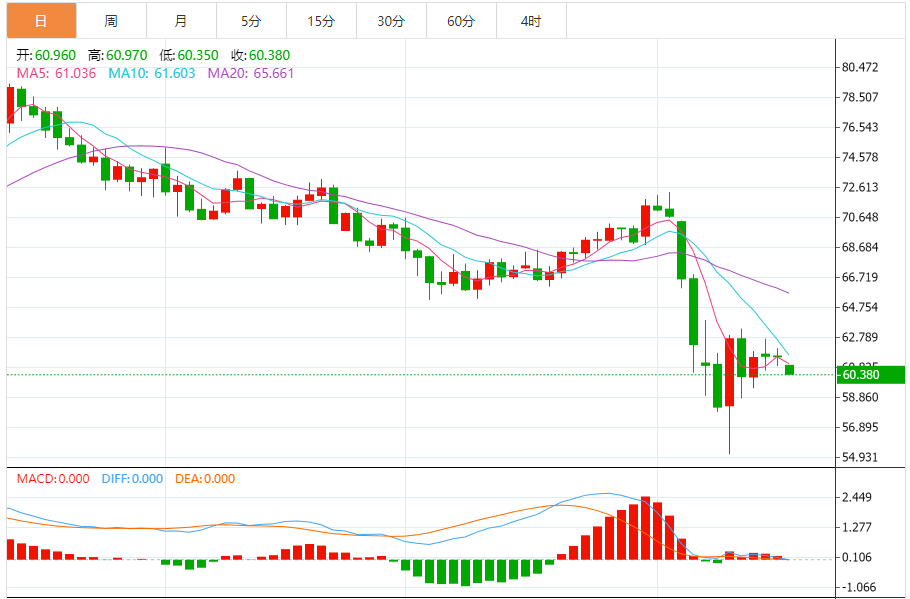Click the MA20: 65.661 legend

point(251,73)
